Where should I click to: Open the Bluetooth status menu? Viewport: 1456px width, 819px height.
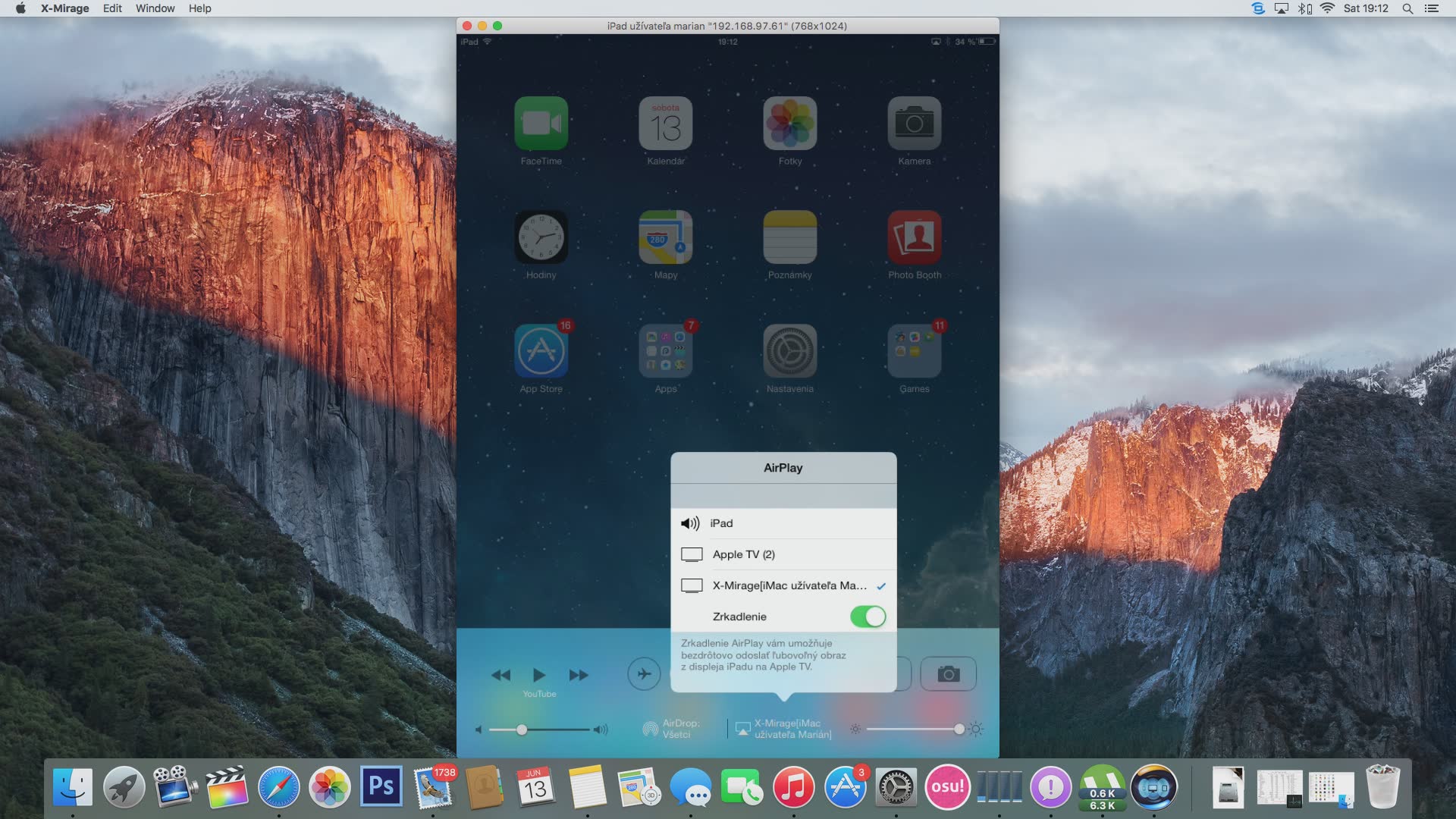pos(1304,8)
